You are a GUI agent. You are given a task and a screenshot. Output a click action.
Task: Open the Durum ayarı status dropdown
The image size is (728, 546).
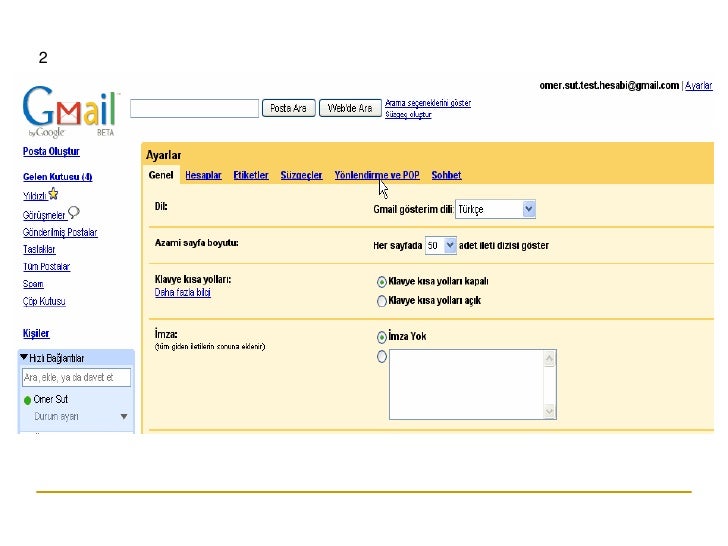pyautogui.click(x=124, y=416)
